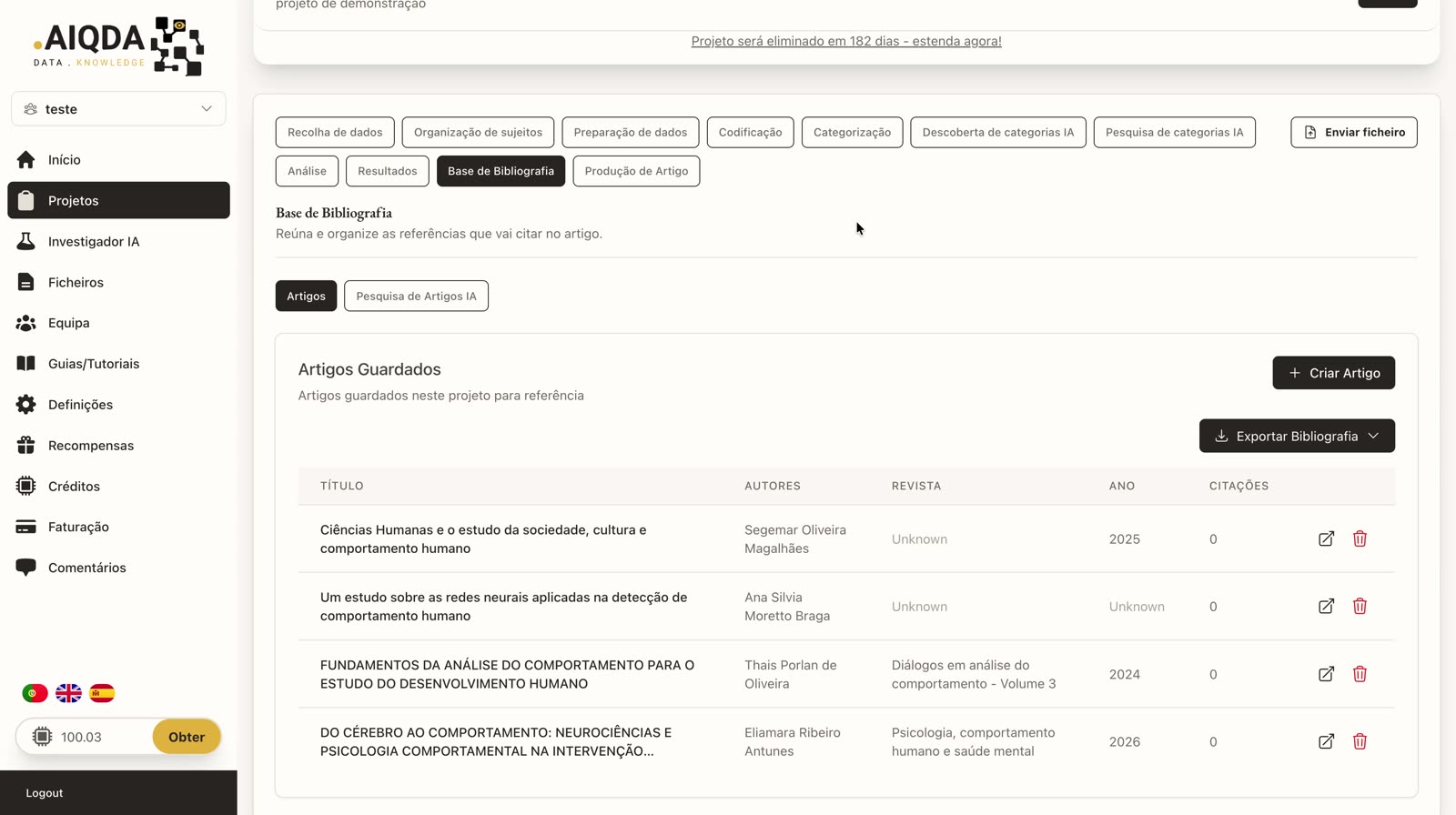This screenshot has width=1456, height=815.
Task: Open external link for FUNDAMENTOS DA ANÁLISE article
Action: pos(1326,674)
